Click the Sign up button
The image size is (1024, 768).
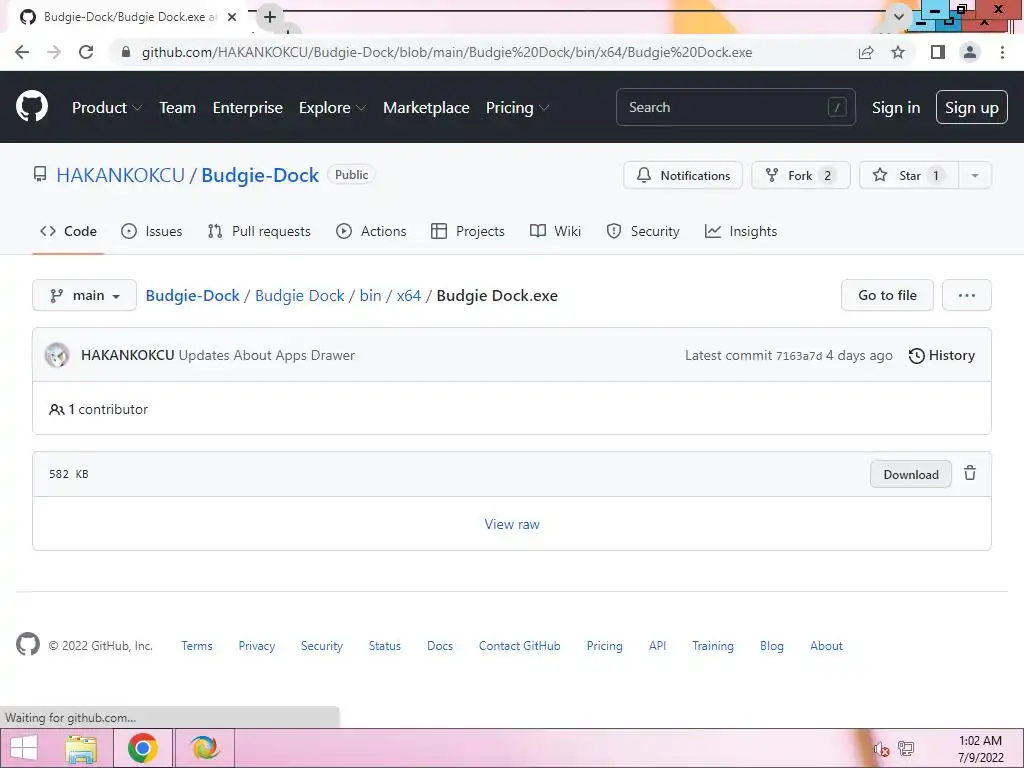pyautogui.click(x=971, y=107)
